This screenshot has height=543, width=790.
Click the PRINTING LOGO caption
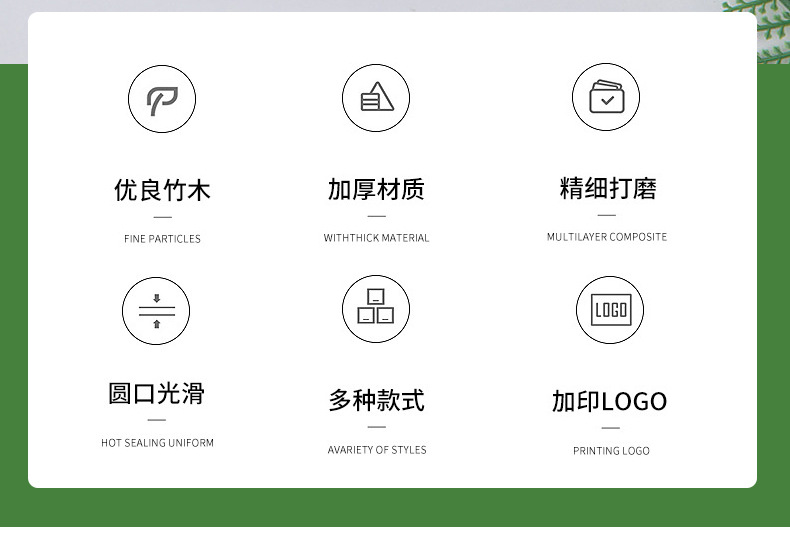611,451
